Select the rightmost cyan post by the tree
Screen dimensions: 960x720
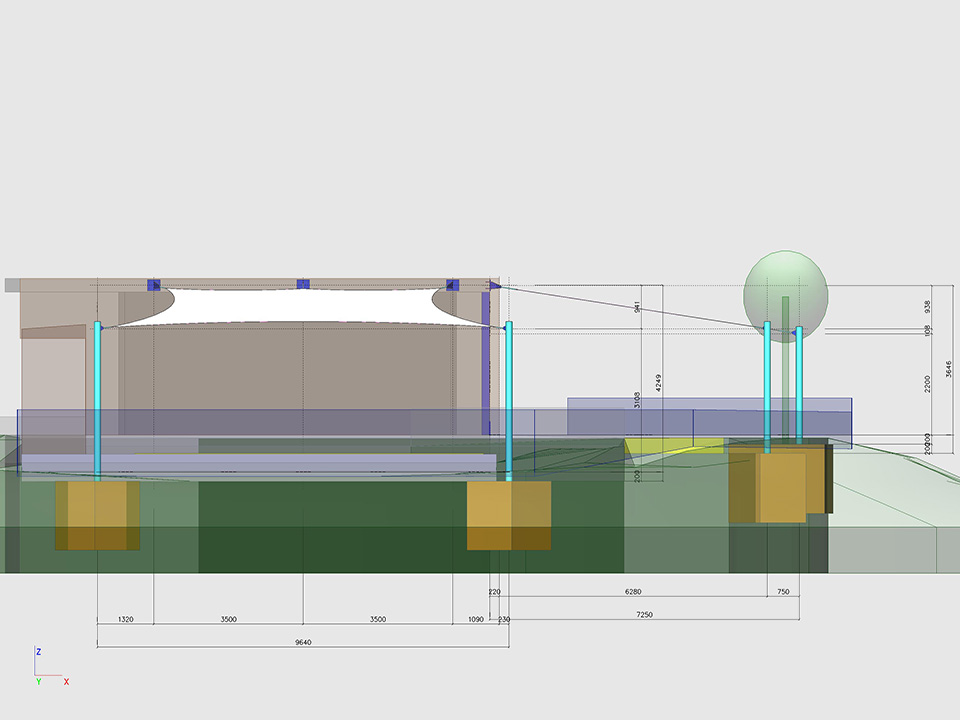[x=799, y=385]
